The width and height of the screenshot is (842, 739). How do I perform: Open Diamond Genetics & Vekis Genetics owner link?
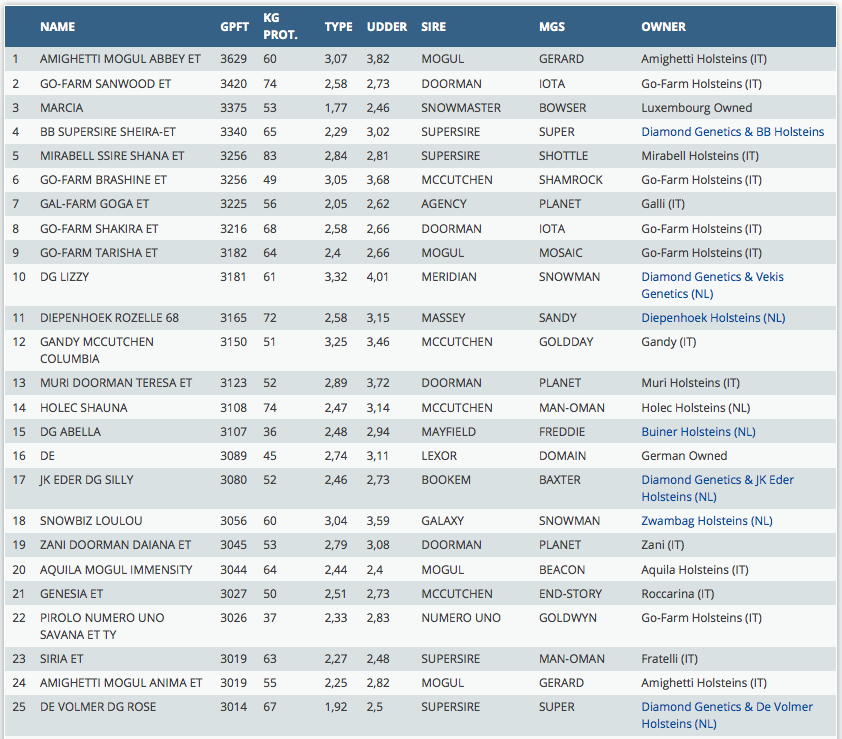[712, 277]
